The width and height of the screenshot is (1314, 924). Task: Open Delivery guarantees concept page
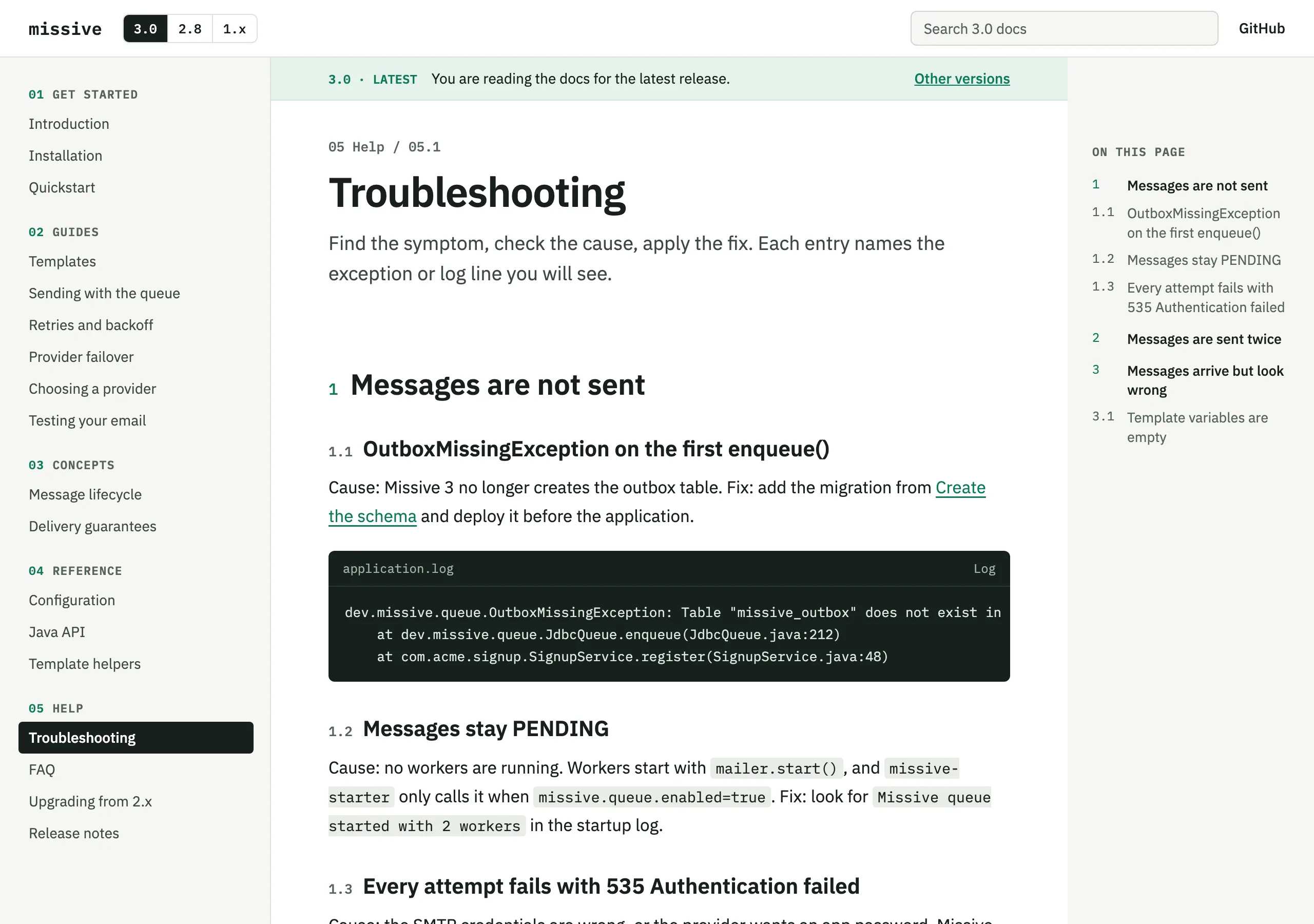[x=92, y=527]
